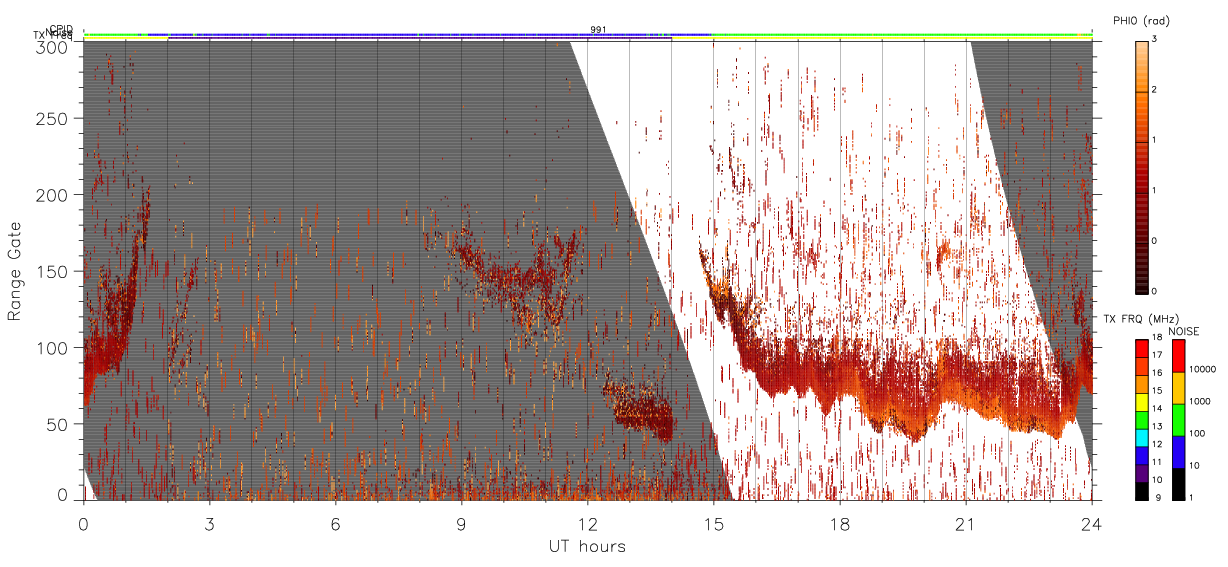This screenshot has height=567, width=1228.
Task: Click the 10000 tick on NOISE scale
Action: tap(1202, 369)
